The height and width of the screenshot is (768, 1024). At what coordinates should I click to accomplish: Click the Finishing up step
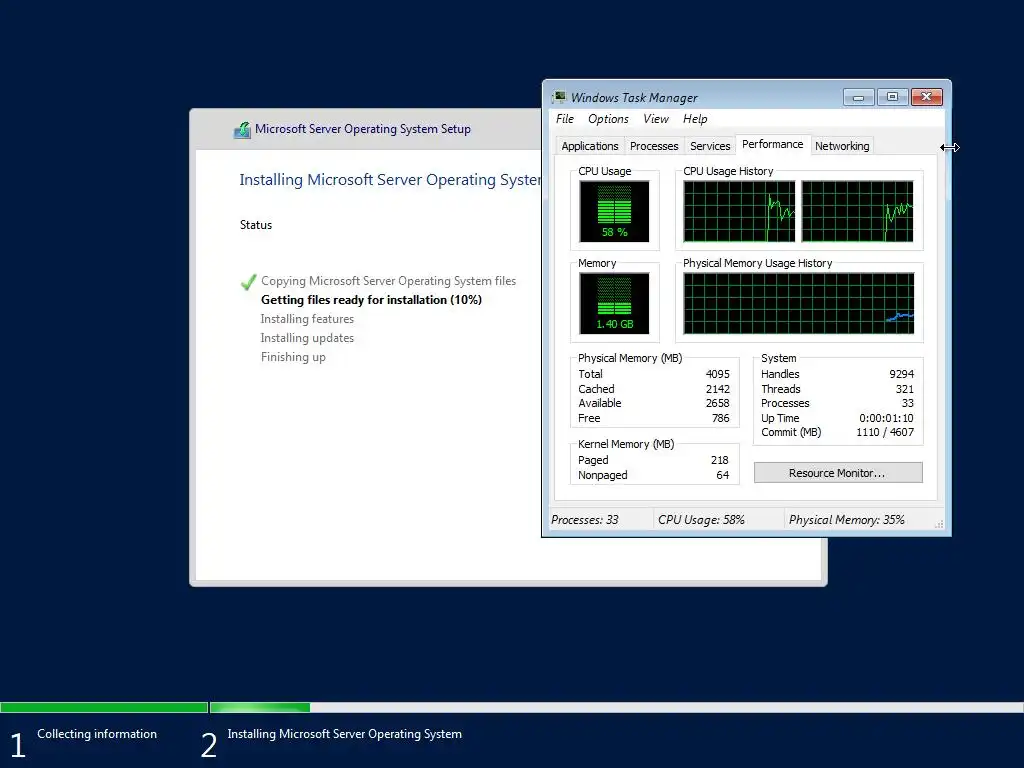(x=293, y=357)
